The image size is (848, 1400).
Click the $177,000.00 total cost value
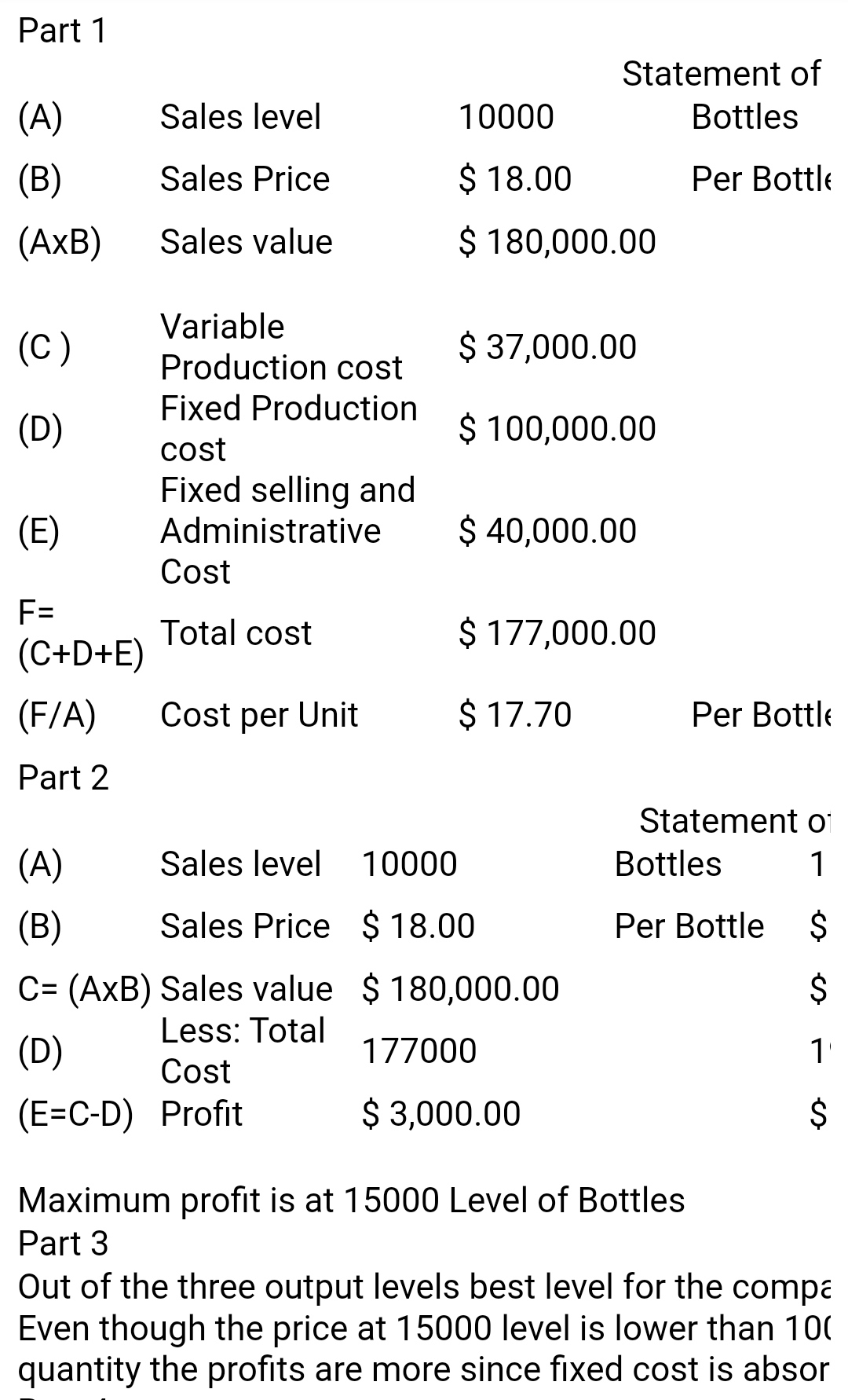[x=557, y=632]
